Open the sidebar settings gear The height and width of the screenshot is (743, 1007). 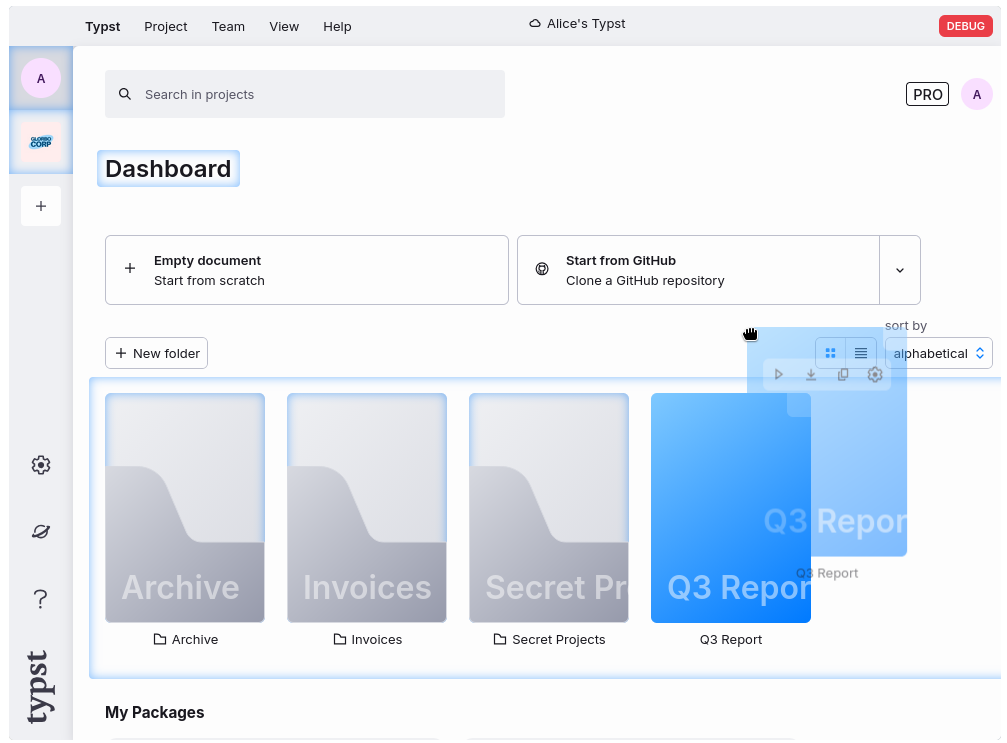[x=41, y=465]
